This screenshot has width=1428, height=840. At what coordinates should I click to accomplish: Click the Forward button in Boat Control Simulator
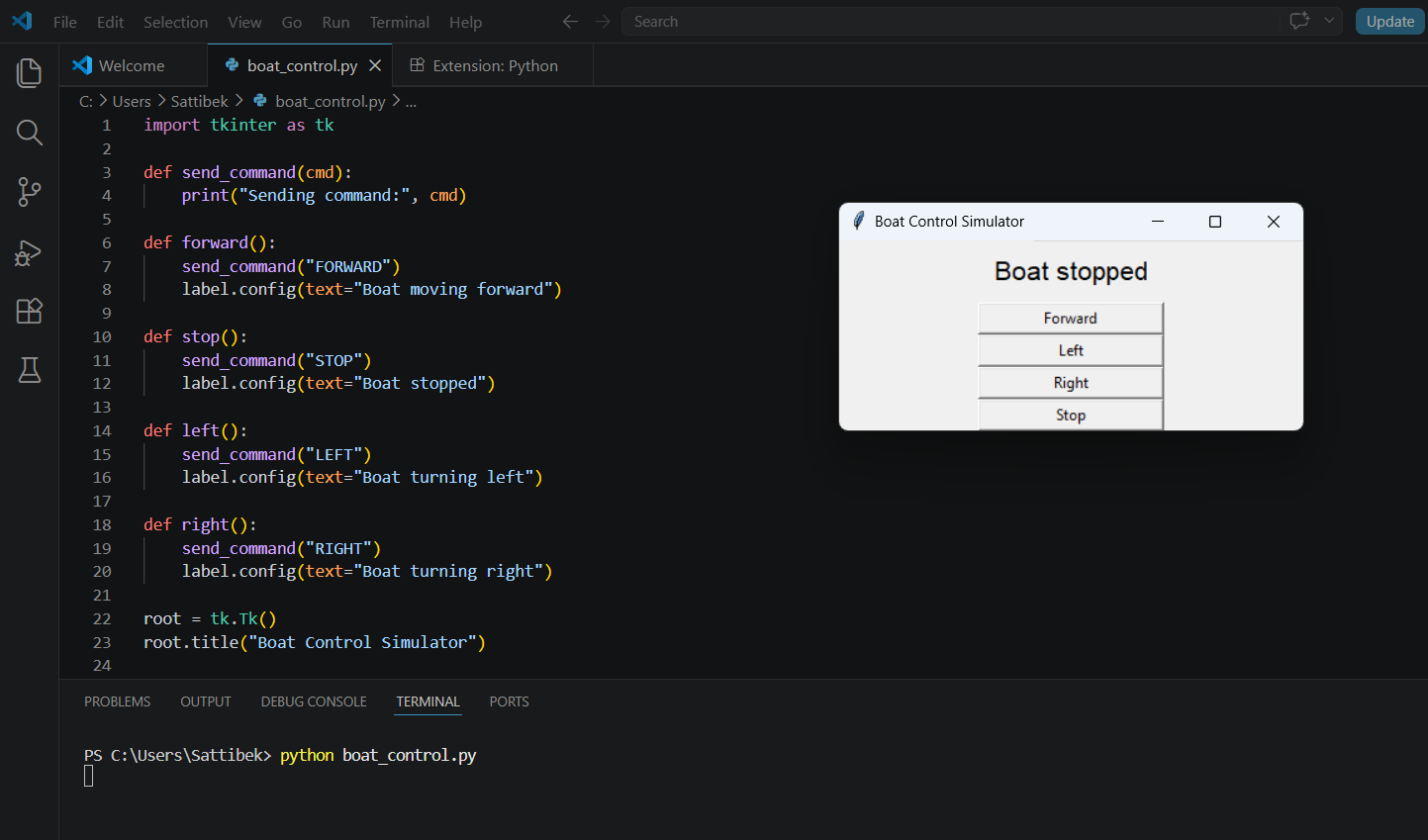point(1070,319)
